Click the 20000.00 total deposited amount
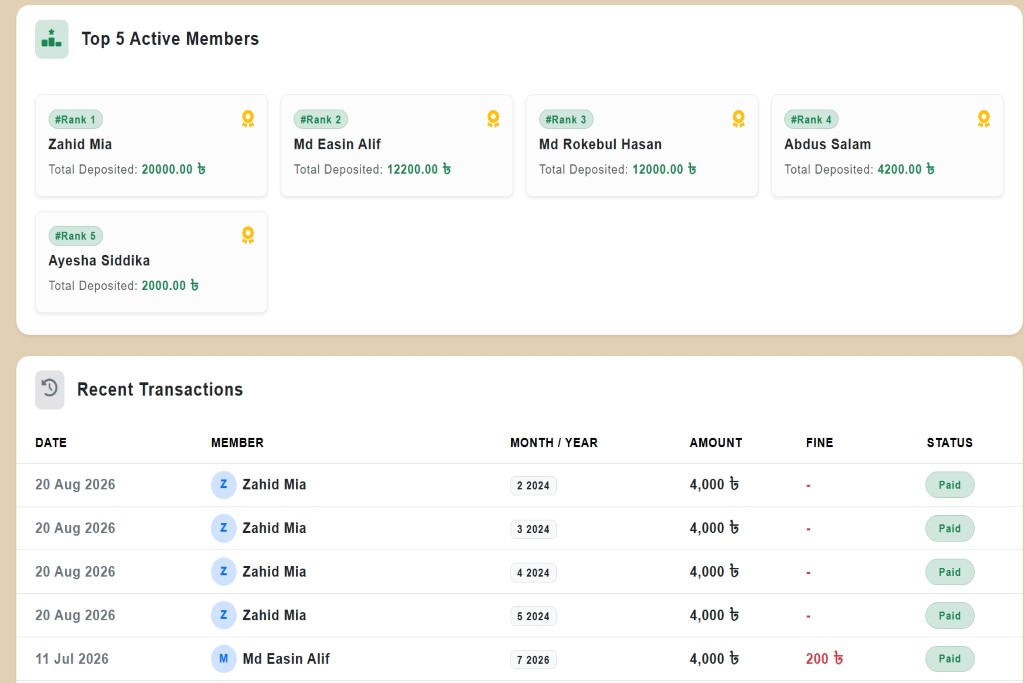1024x683 pixels. 174,169
